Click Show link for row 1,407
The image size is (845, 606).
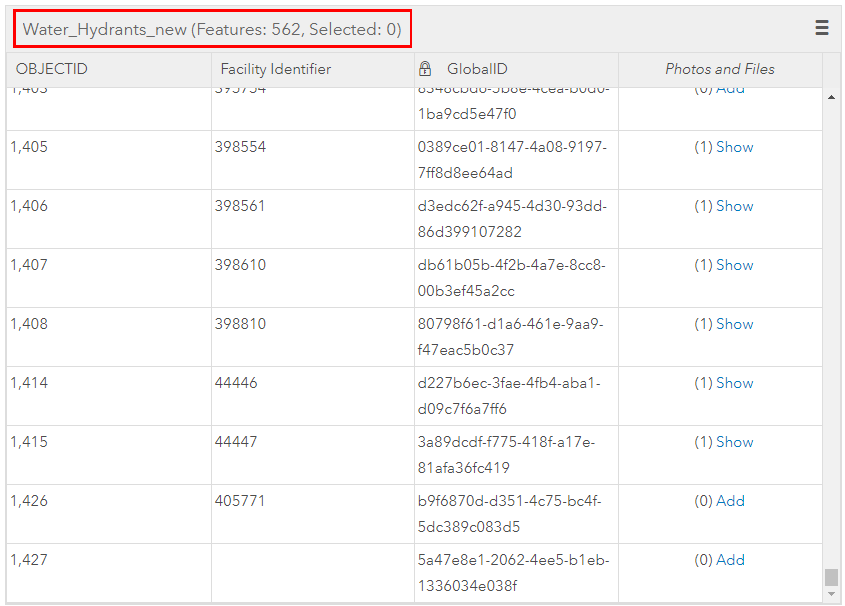(x=735, y=265)
